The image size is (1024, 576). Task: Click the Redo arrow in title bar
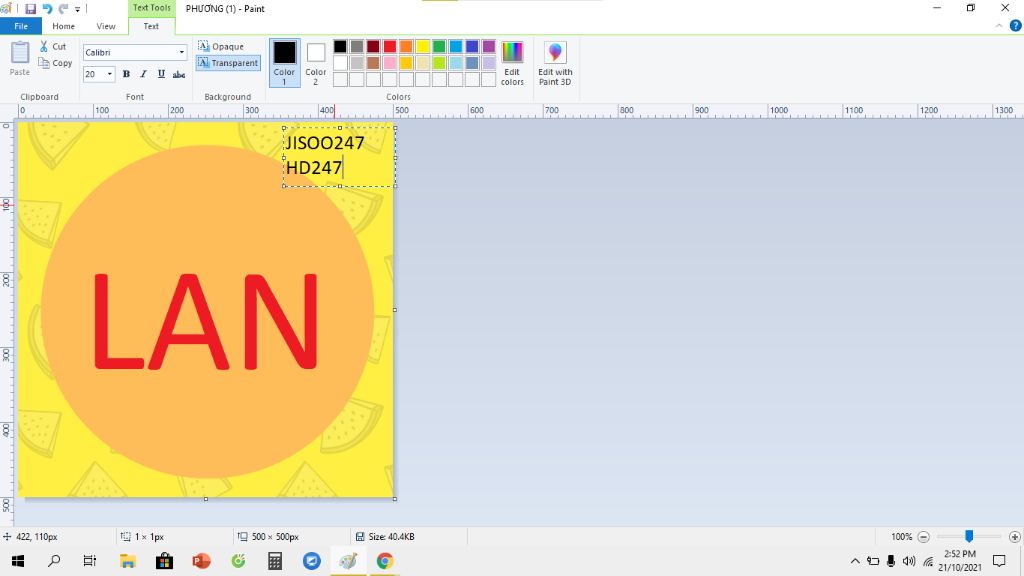63,9
